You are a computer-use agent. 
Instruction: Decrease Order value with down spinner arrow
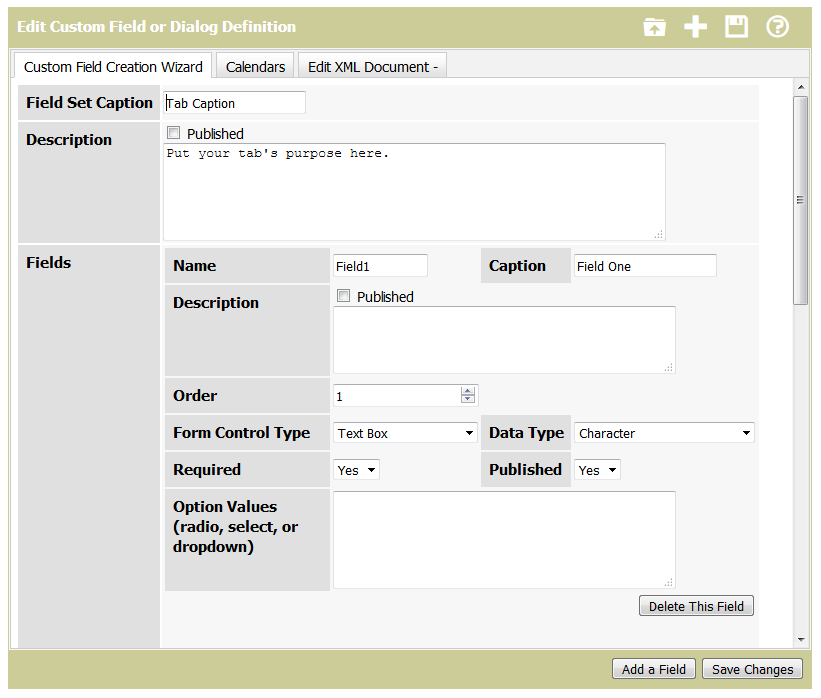(x=468, y=400)
